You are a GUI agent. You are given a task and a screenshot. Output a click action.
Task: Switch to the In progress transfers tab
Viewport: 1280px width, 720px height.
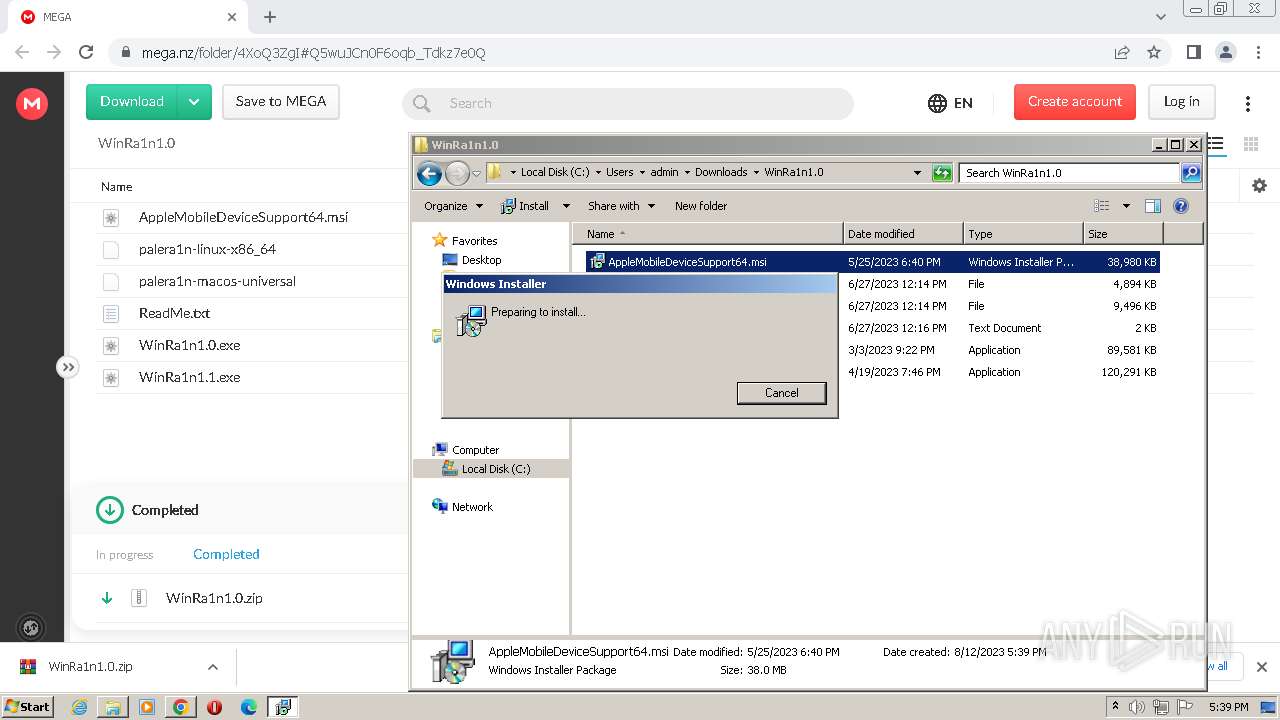click(125, 555)
